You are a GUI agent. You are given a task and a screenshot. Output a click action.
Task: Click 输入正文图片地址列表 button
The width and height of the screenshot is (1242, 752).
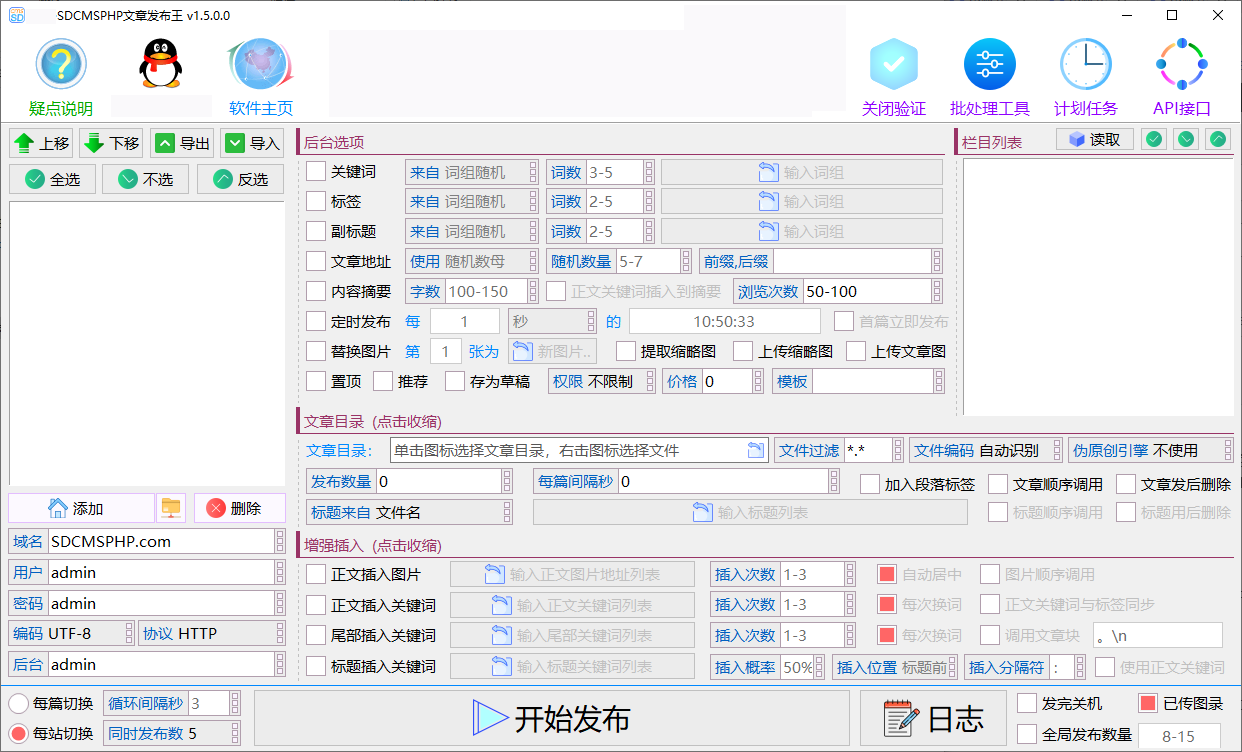(x=572, y=575)
